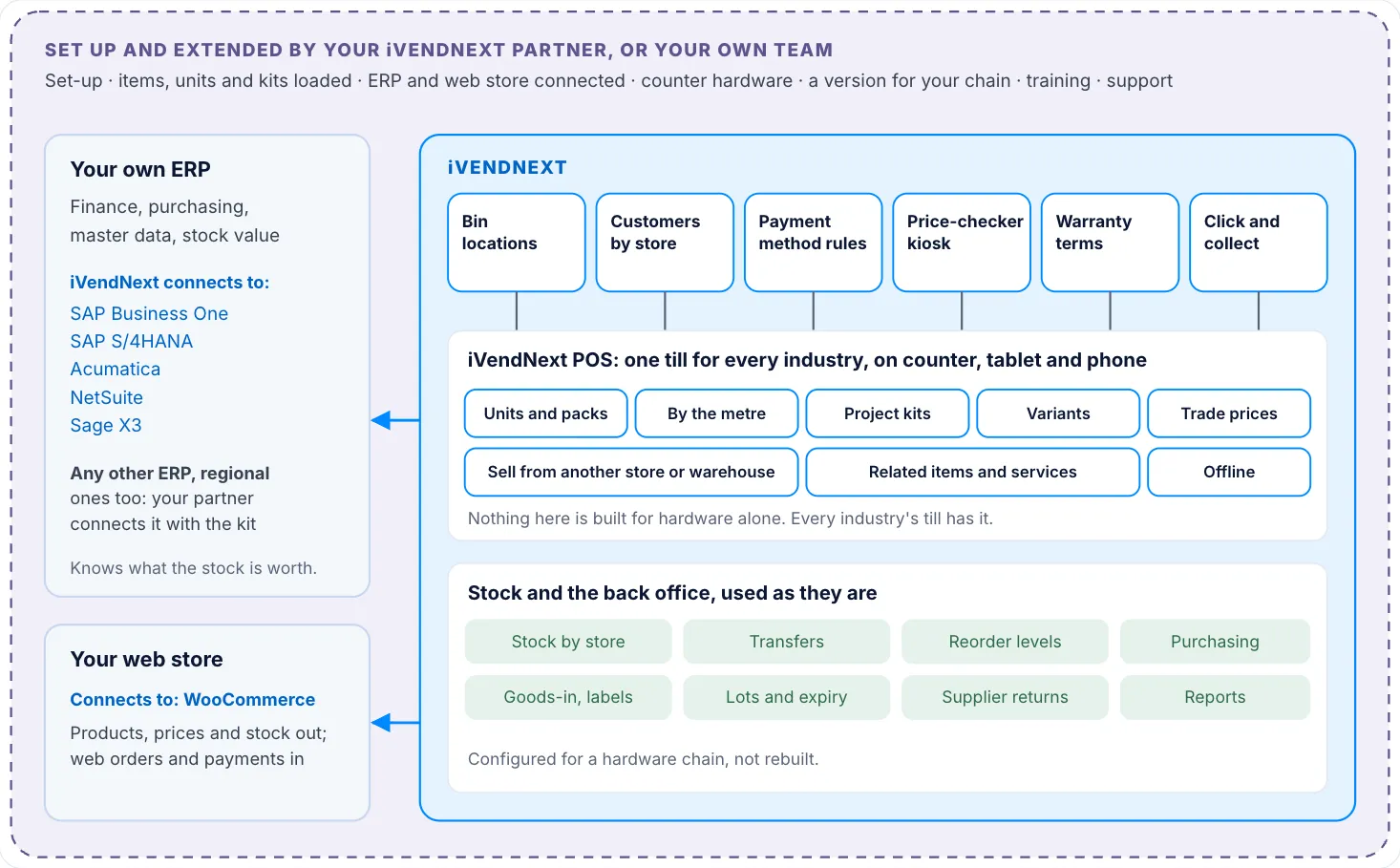
Task: Open the Transfers tile
Action: (x=787, y=642)
